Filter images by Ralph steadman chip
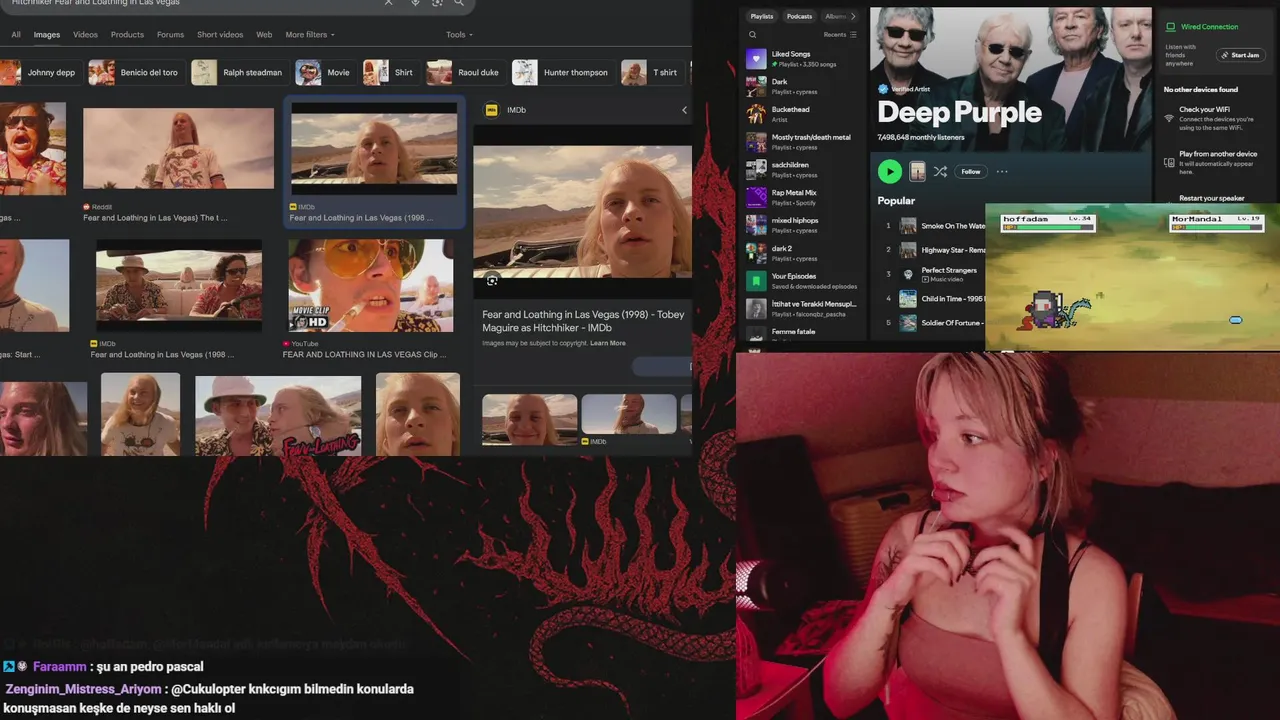The width and height of the screenshot is (1280, 720). [x=239, y=72]
